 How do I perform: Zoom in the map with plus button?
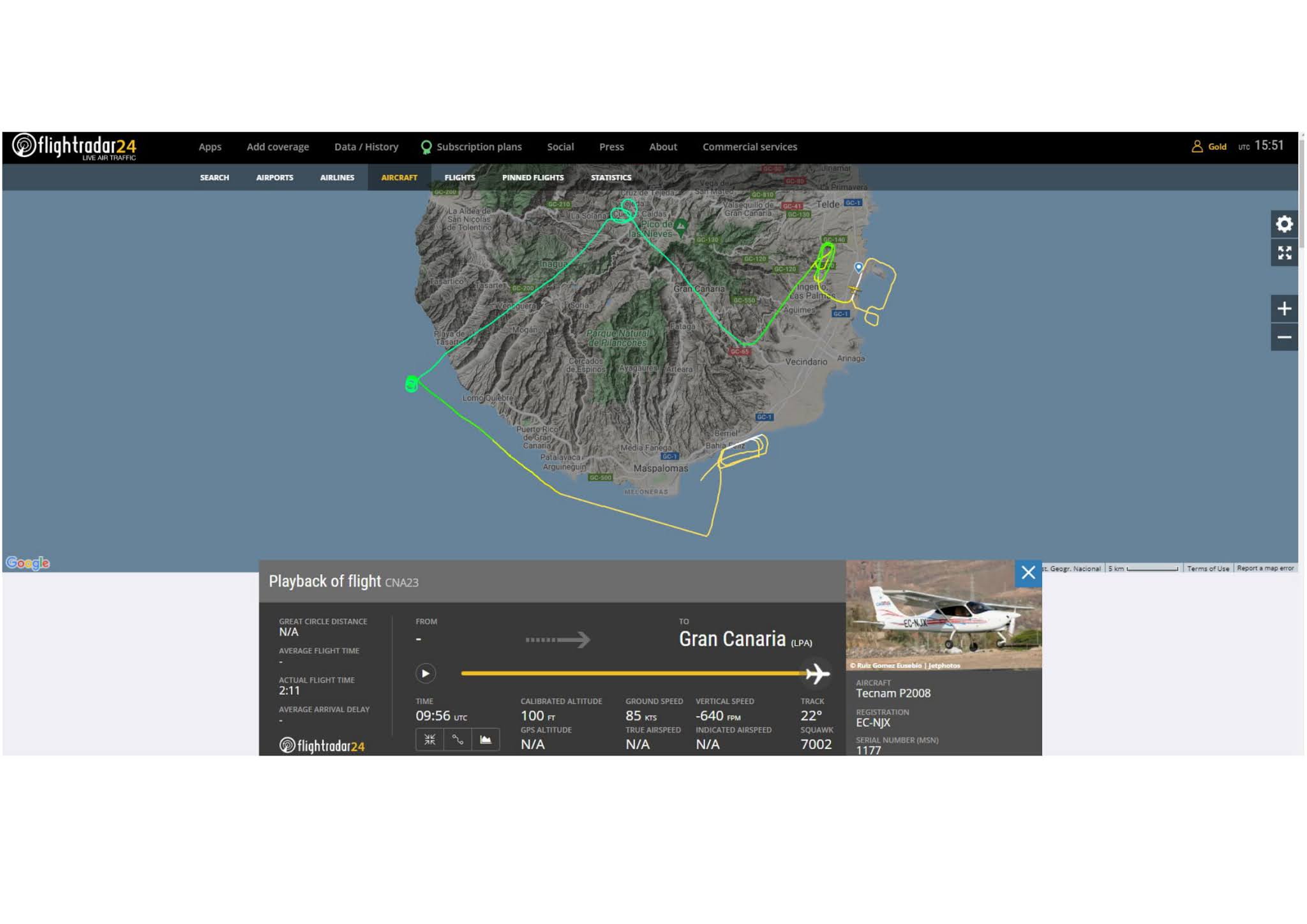[x=1284, y=309]
